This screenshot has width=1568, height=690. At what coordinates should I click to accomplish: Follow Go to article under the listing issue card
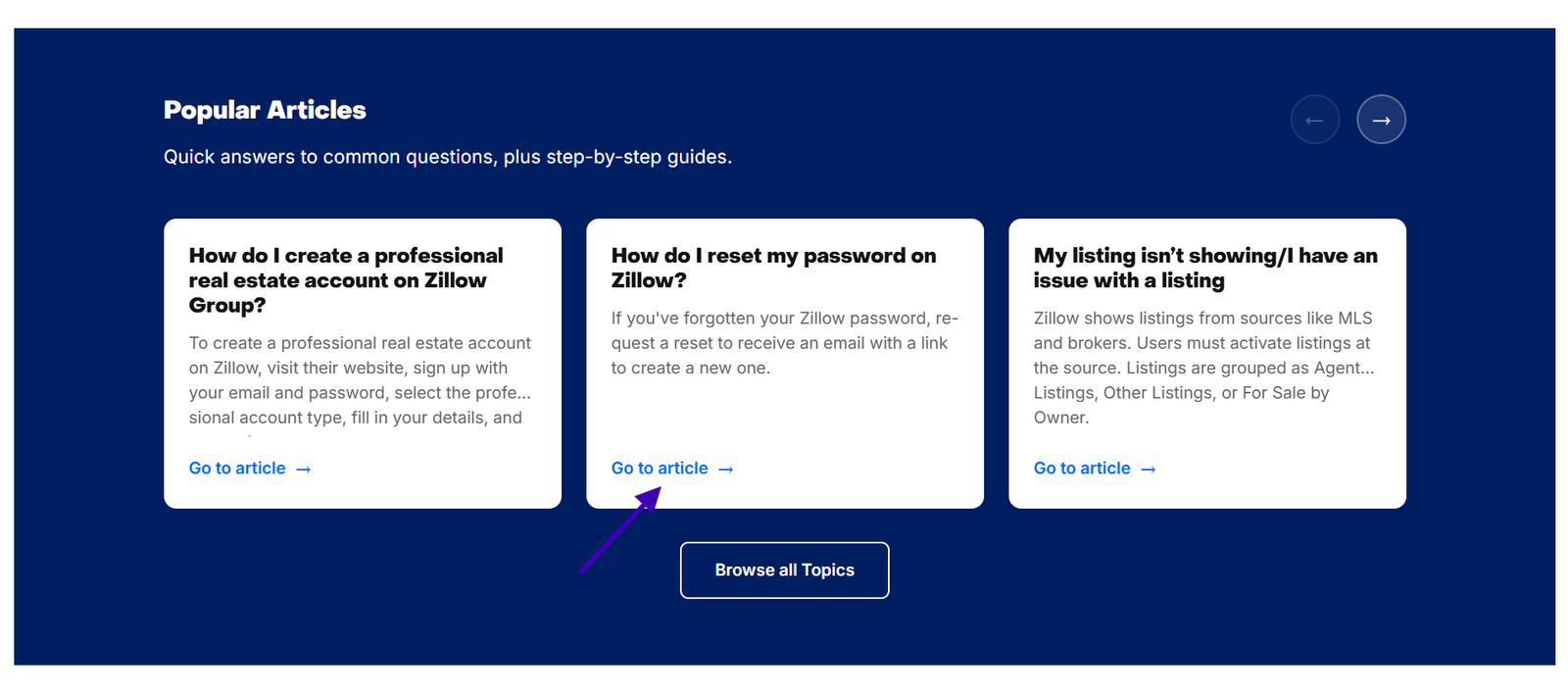tap(1082, 468)
